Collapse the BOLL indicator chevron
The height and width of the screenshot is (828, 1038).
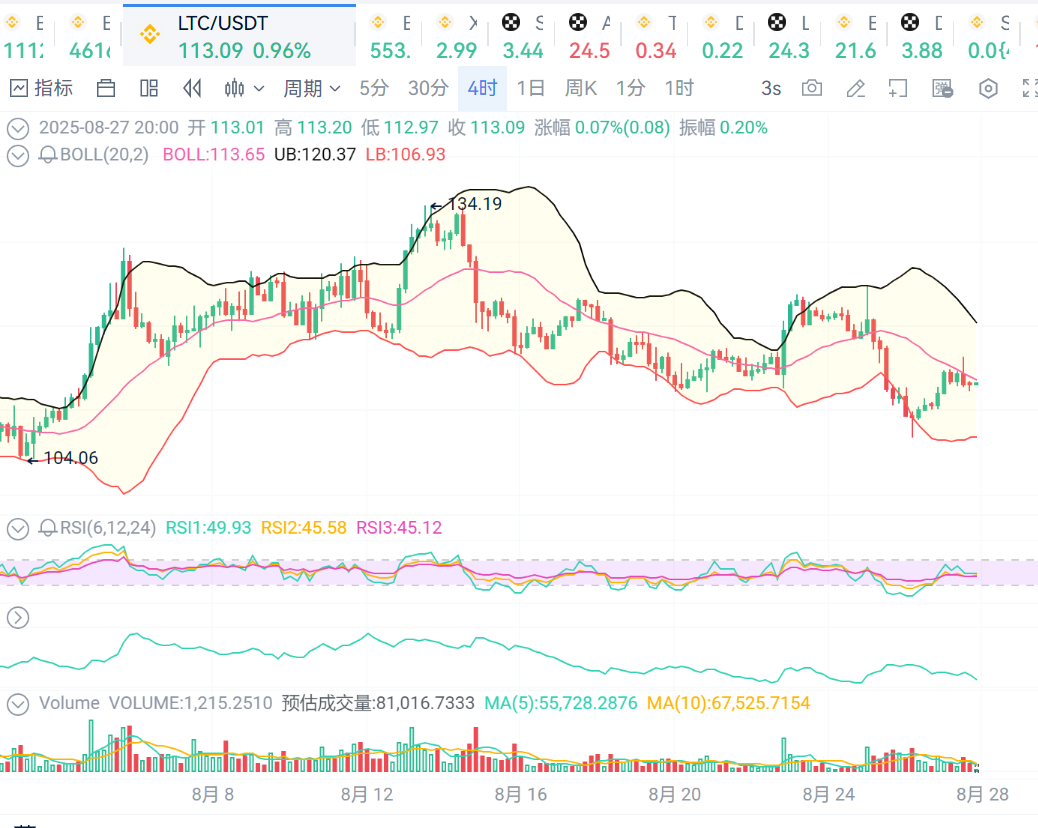click(x=18, y=156)
